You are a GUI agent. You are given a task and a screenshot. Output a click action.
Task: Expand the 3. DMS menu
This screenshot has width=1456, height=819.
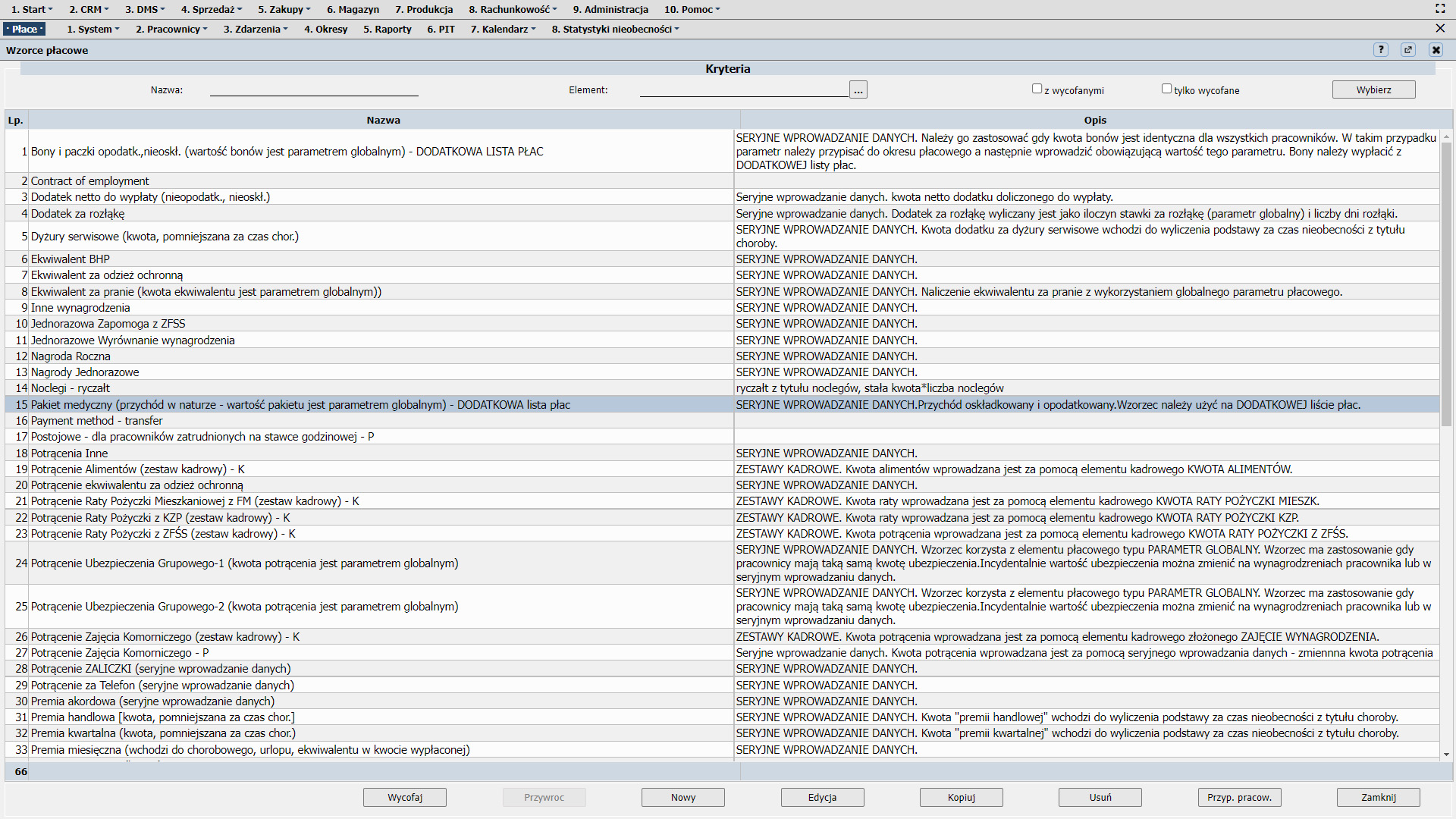[145, 9]
